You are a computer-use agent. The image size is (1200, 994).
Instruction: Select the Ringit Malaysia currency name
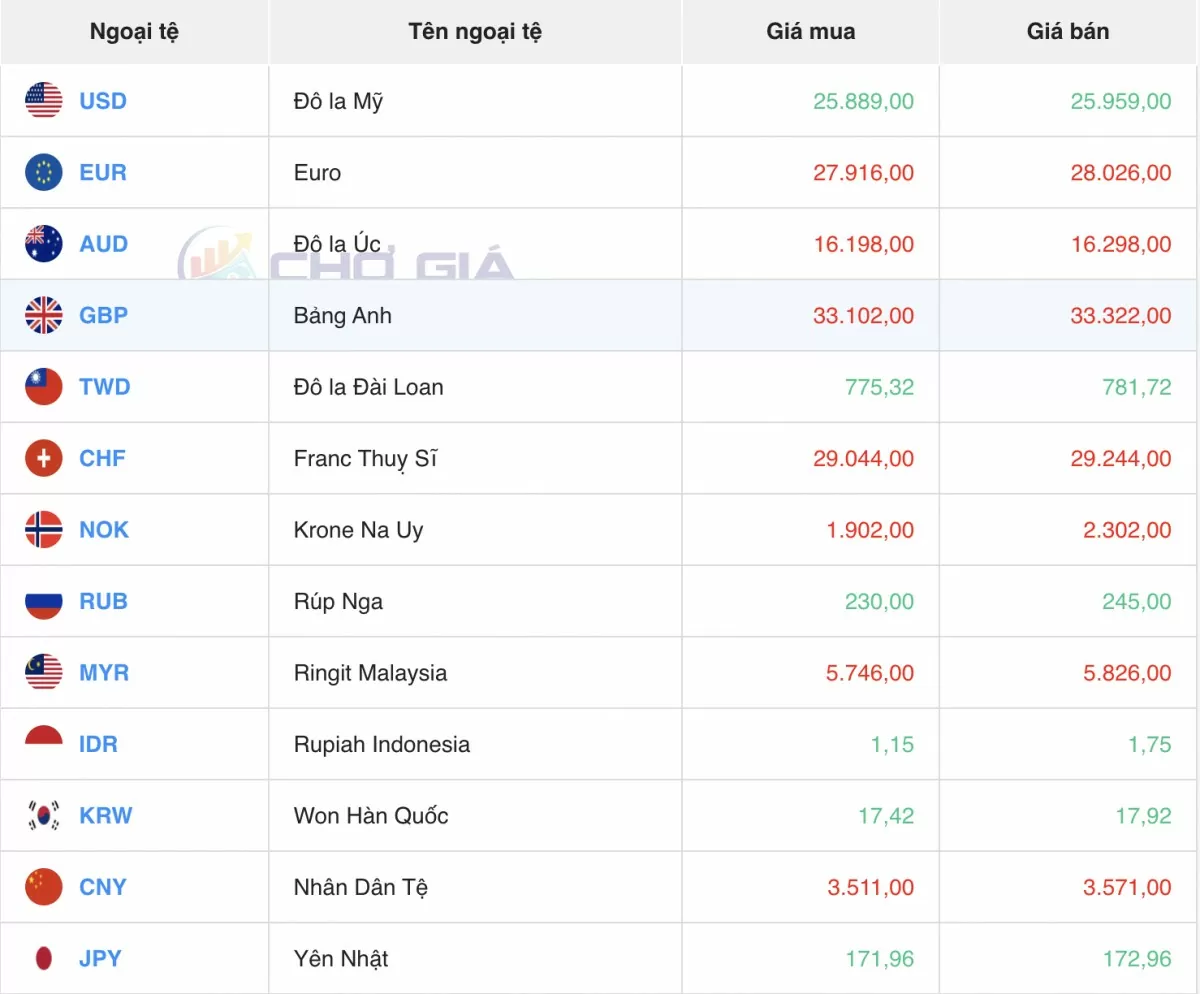[370, 673]
